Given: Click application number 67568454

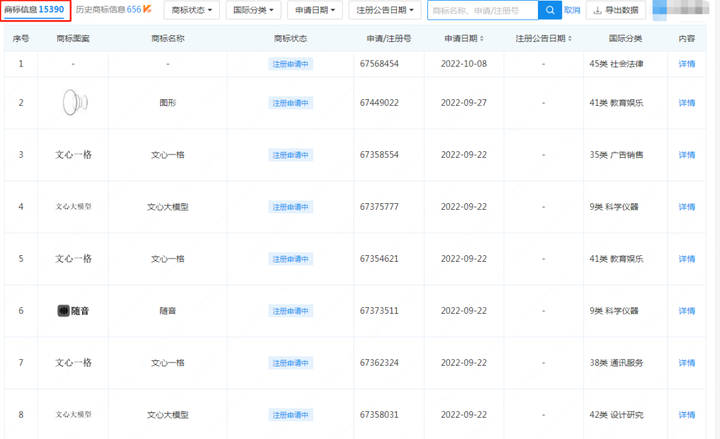Looking at the screenshot, I should [379, 64].
